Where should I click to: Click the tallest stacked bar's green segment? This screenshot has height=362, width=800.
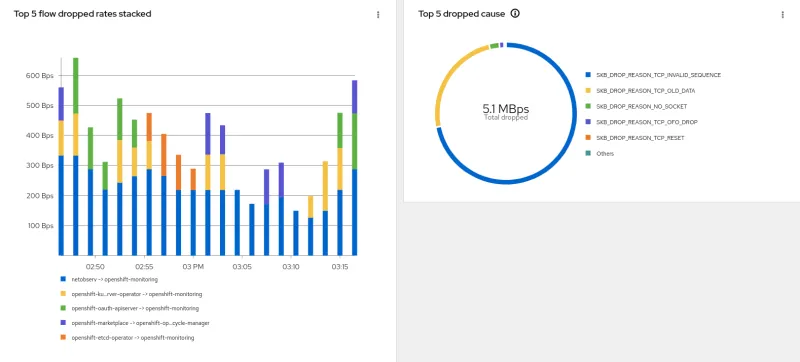tap(76, 86)
